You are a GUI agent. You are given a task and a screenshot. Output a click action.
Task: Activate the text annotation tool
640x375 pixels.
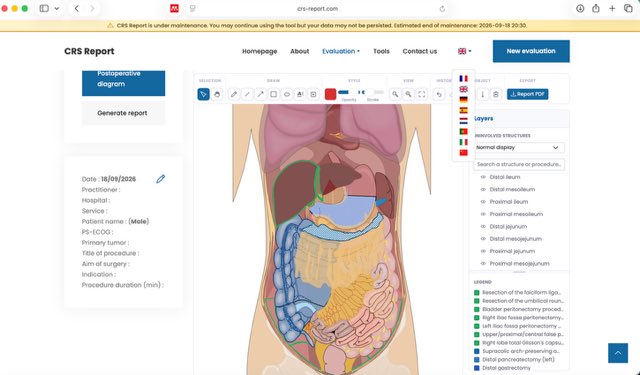pos(300,94)
